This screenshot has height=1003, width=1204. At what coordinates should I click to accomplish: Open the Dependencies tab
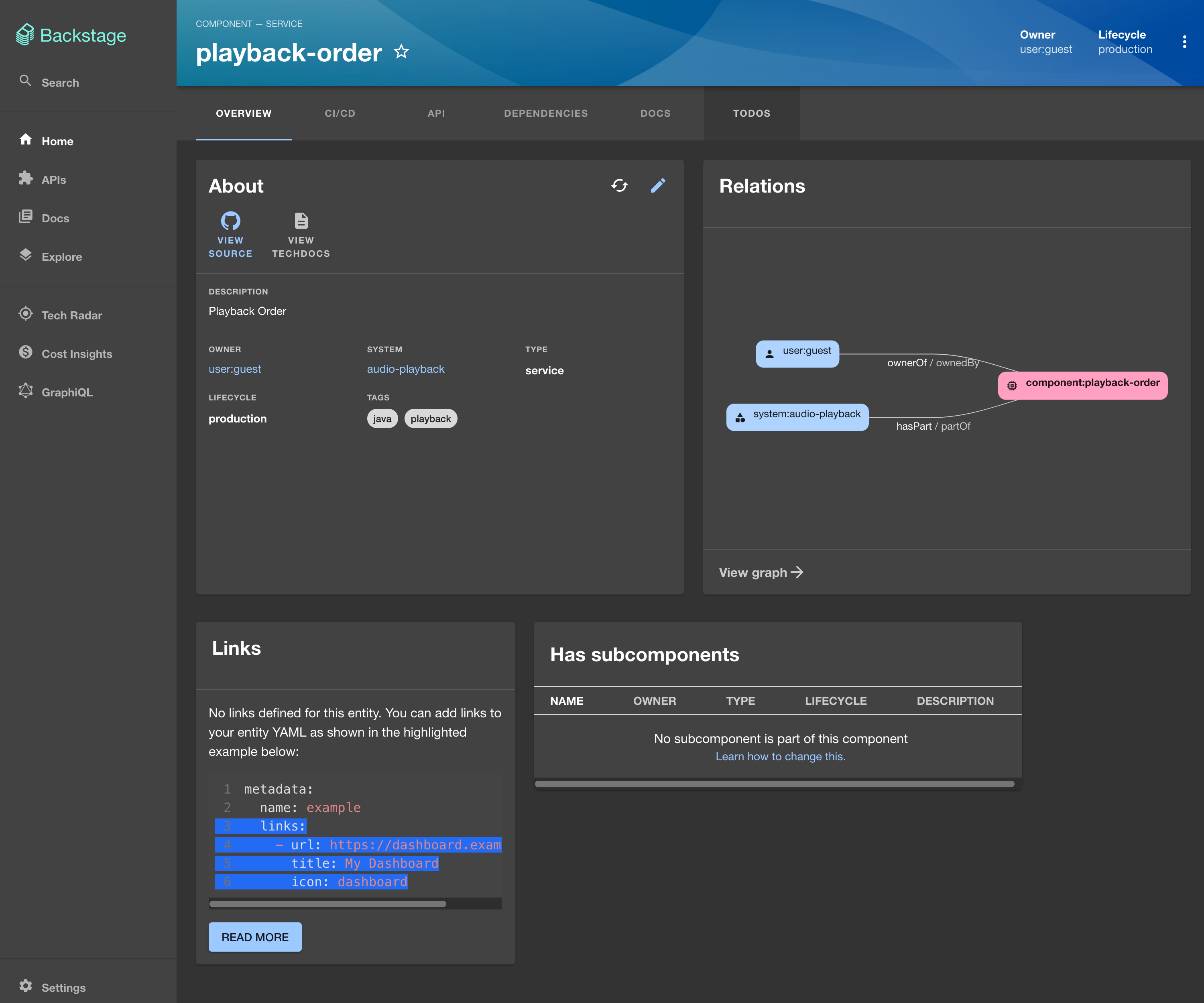546,114
